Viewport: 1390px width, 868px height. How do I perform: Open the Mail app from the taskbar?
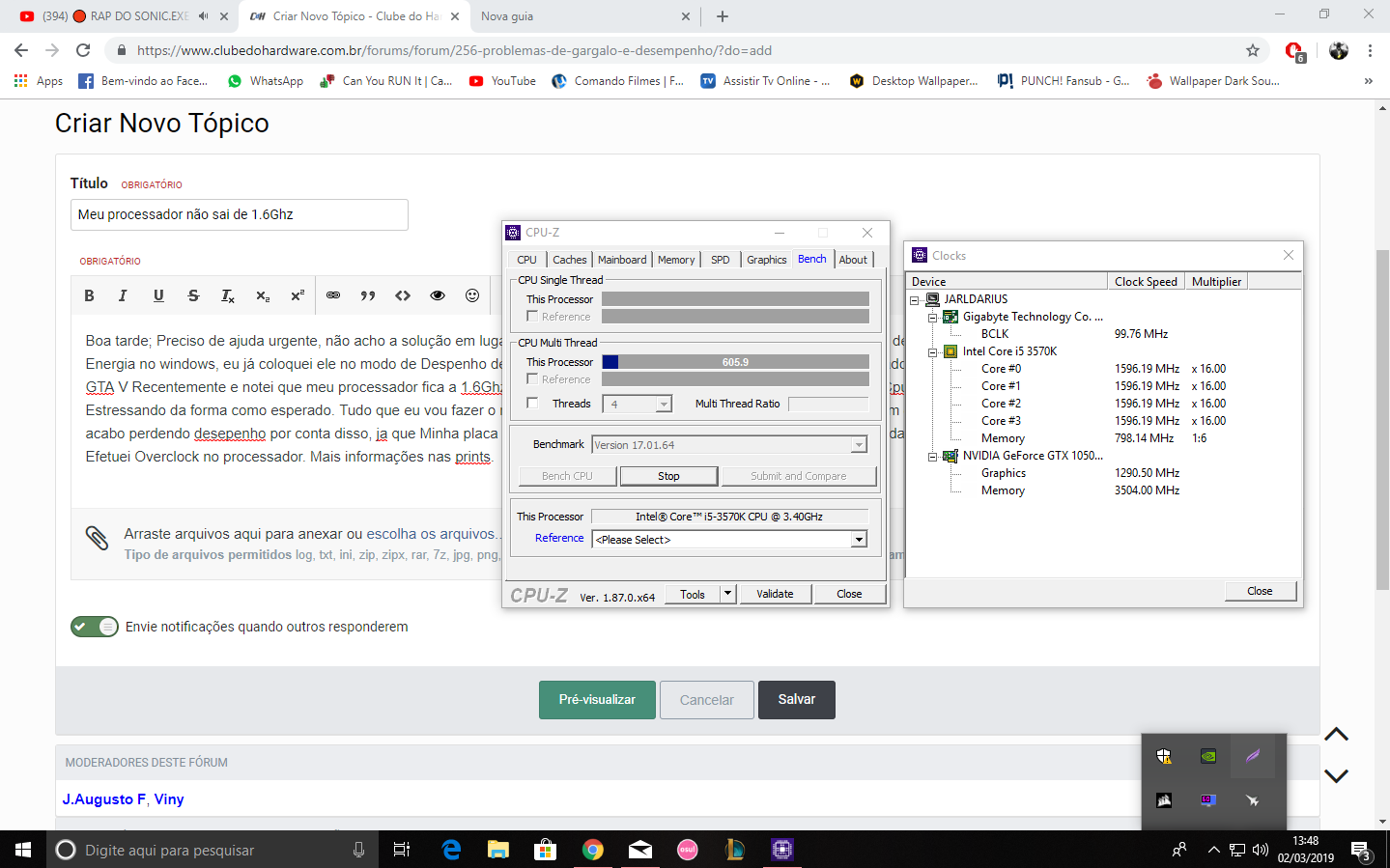pyautogui.click(x=640, y=850)
